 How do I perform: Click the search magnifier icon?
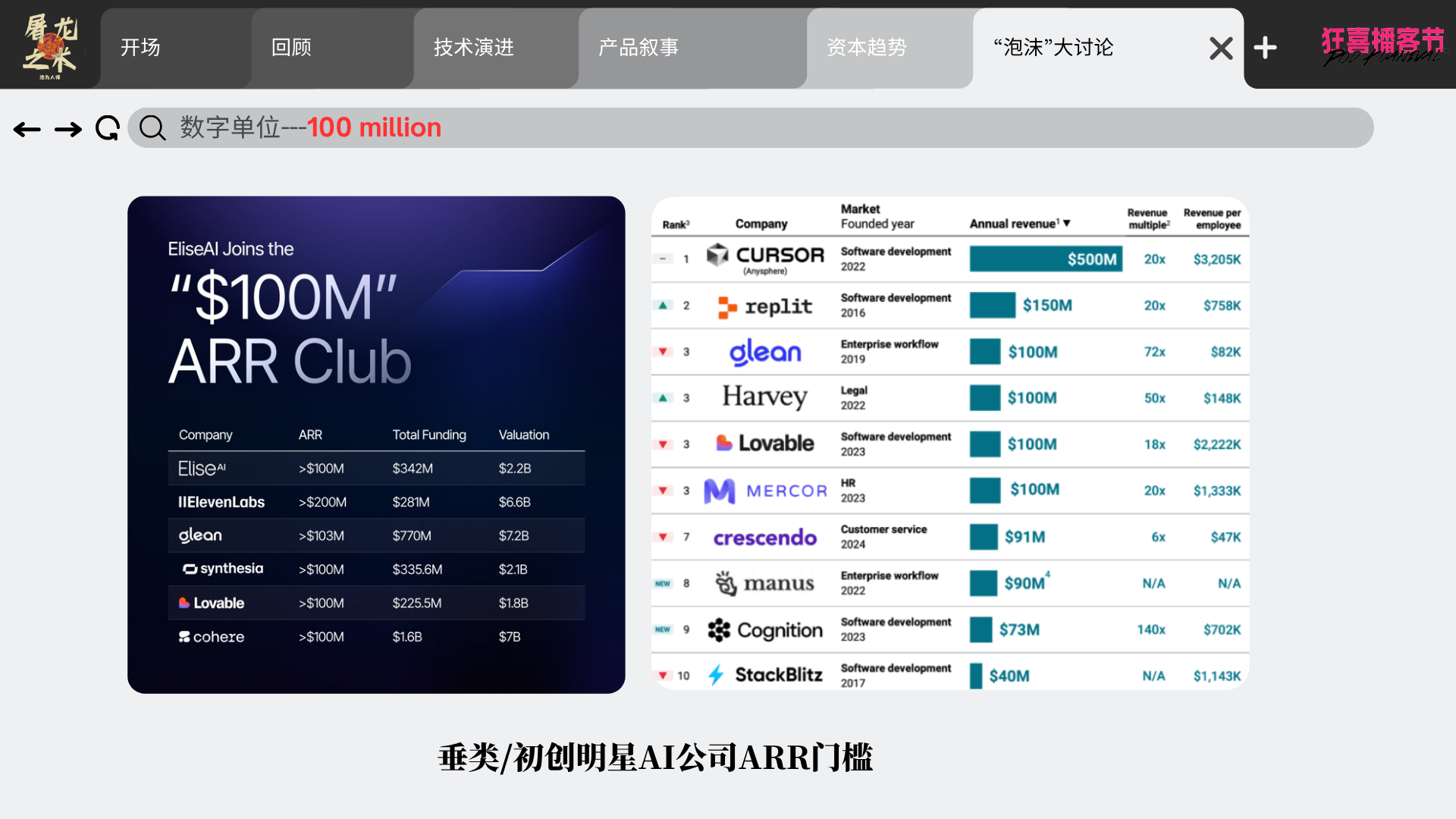(152, 128)
